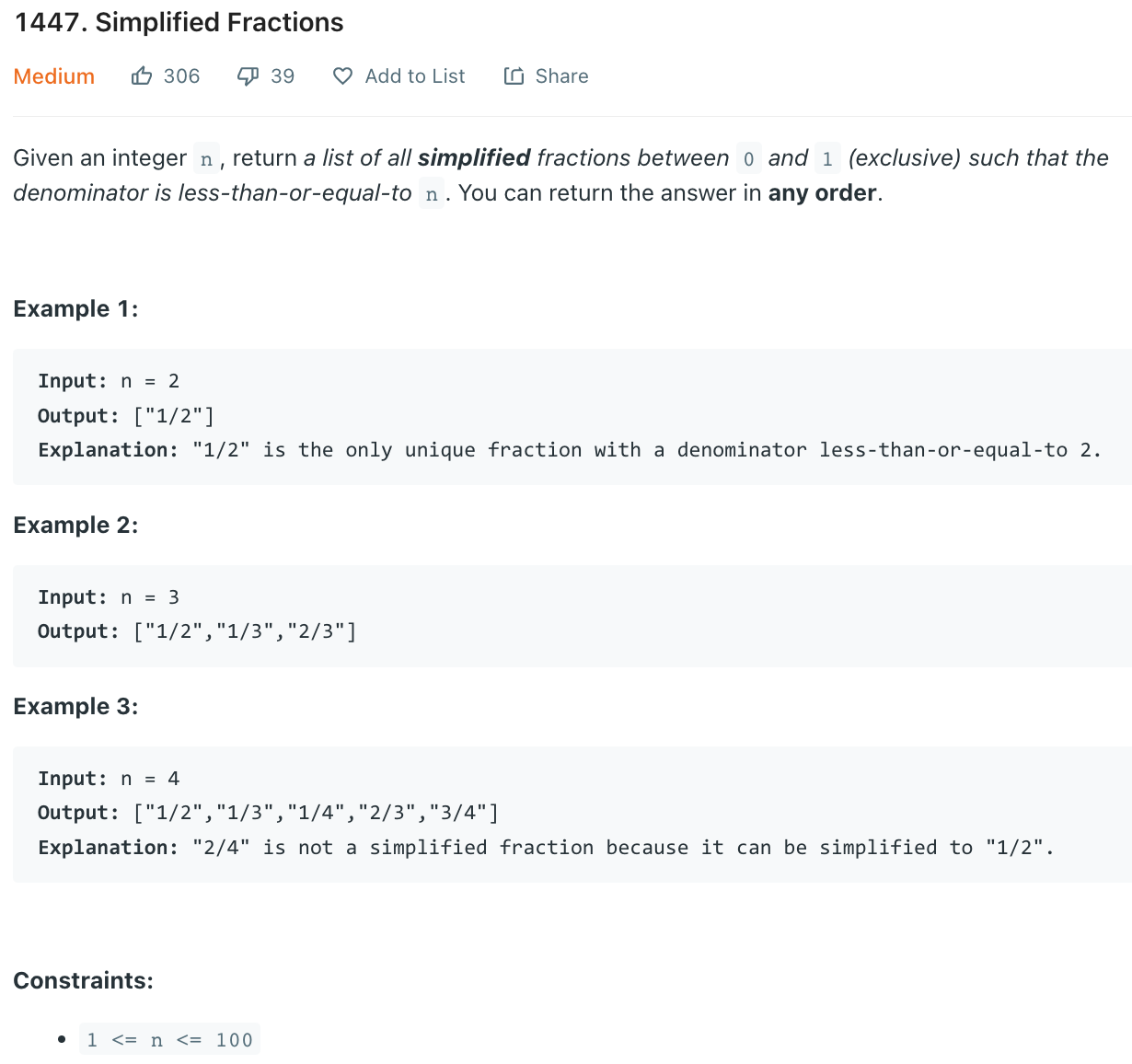Click the Example 3 heading
The image size is (1132, 1064).
pos(75,706)
